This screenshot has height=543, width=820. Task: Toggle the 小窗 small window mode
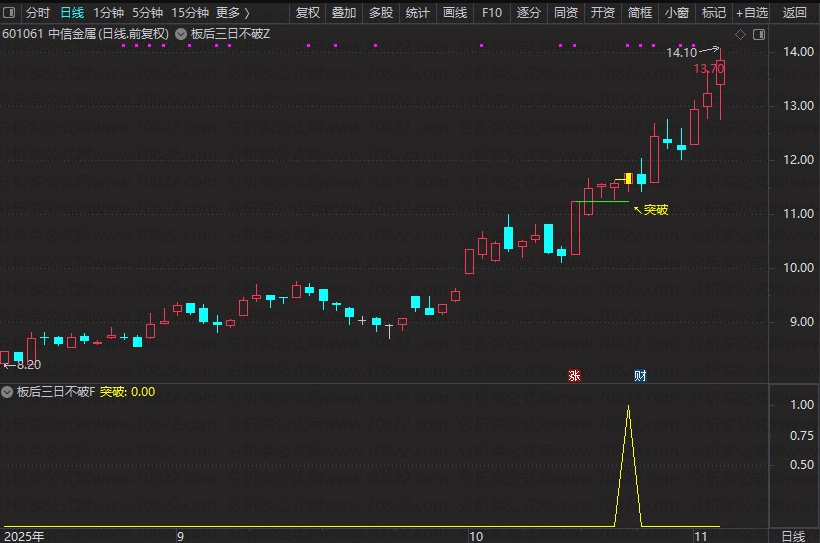[677, 13]
